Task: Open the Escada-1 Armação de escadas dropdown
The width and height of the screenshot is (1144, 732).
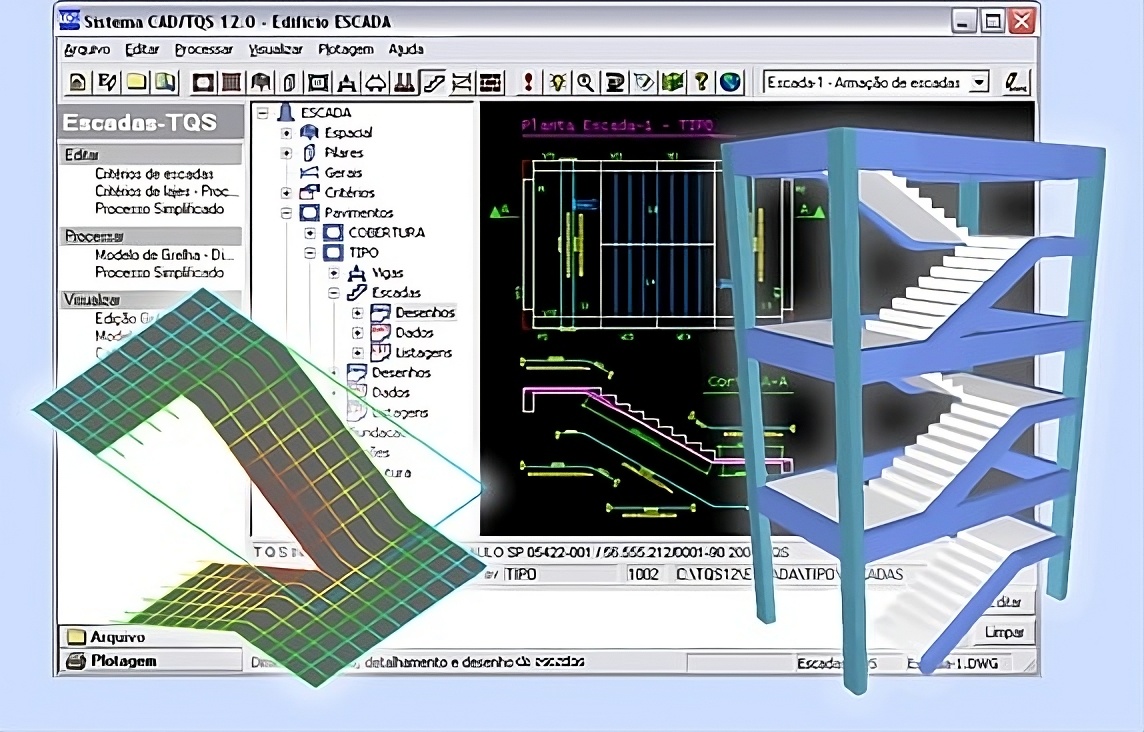Action: pyautogui.click(x=979, y=82)
